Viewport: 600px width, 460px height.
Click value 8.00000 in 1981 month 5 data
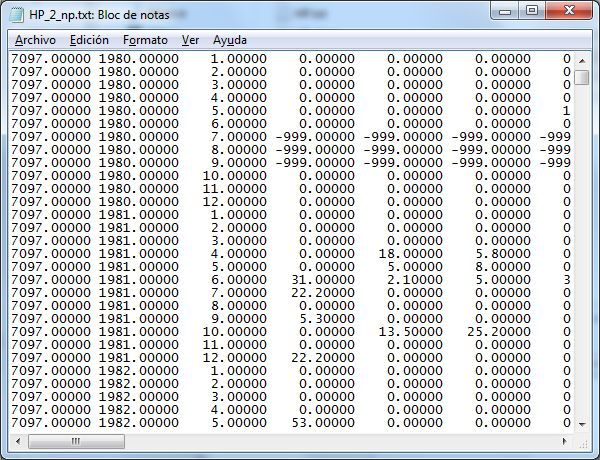point(503,266)
